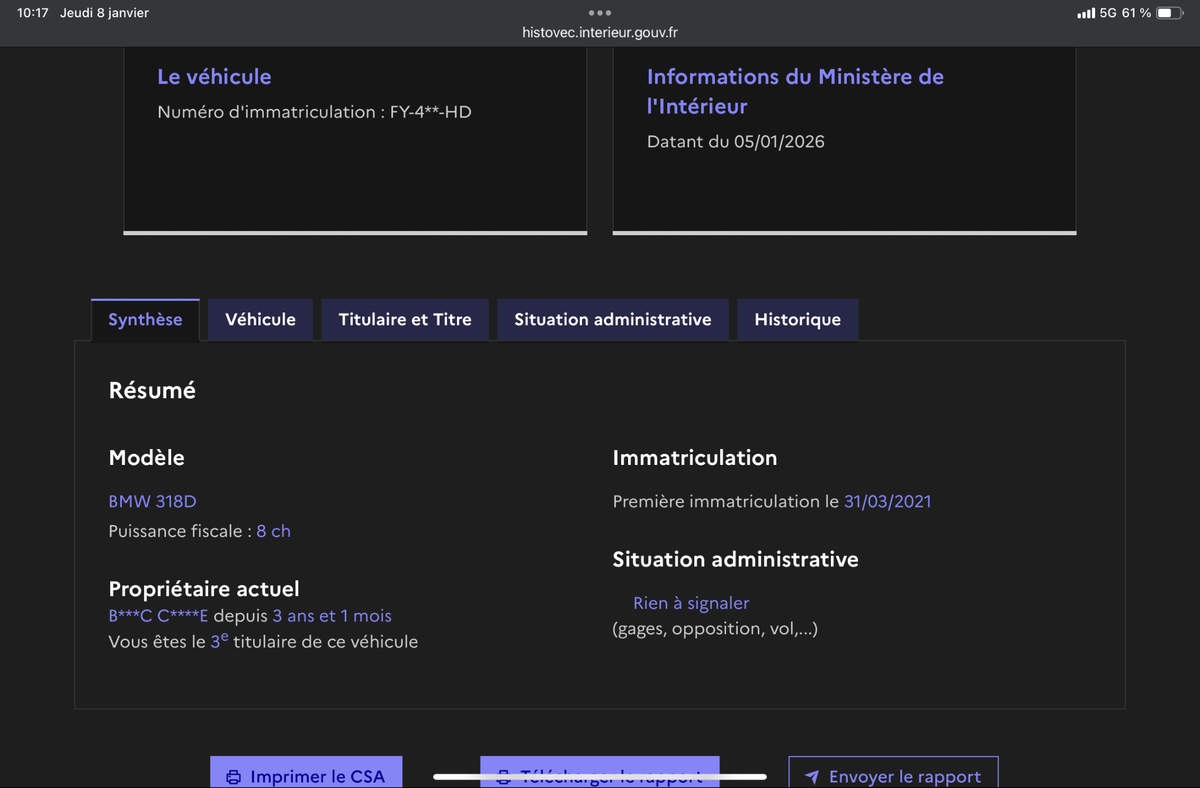Click the Résumé heading
The image size is (1200, 788).
click(x=152, y=391)
